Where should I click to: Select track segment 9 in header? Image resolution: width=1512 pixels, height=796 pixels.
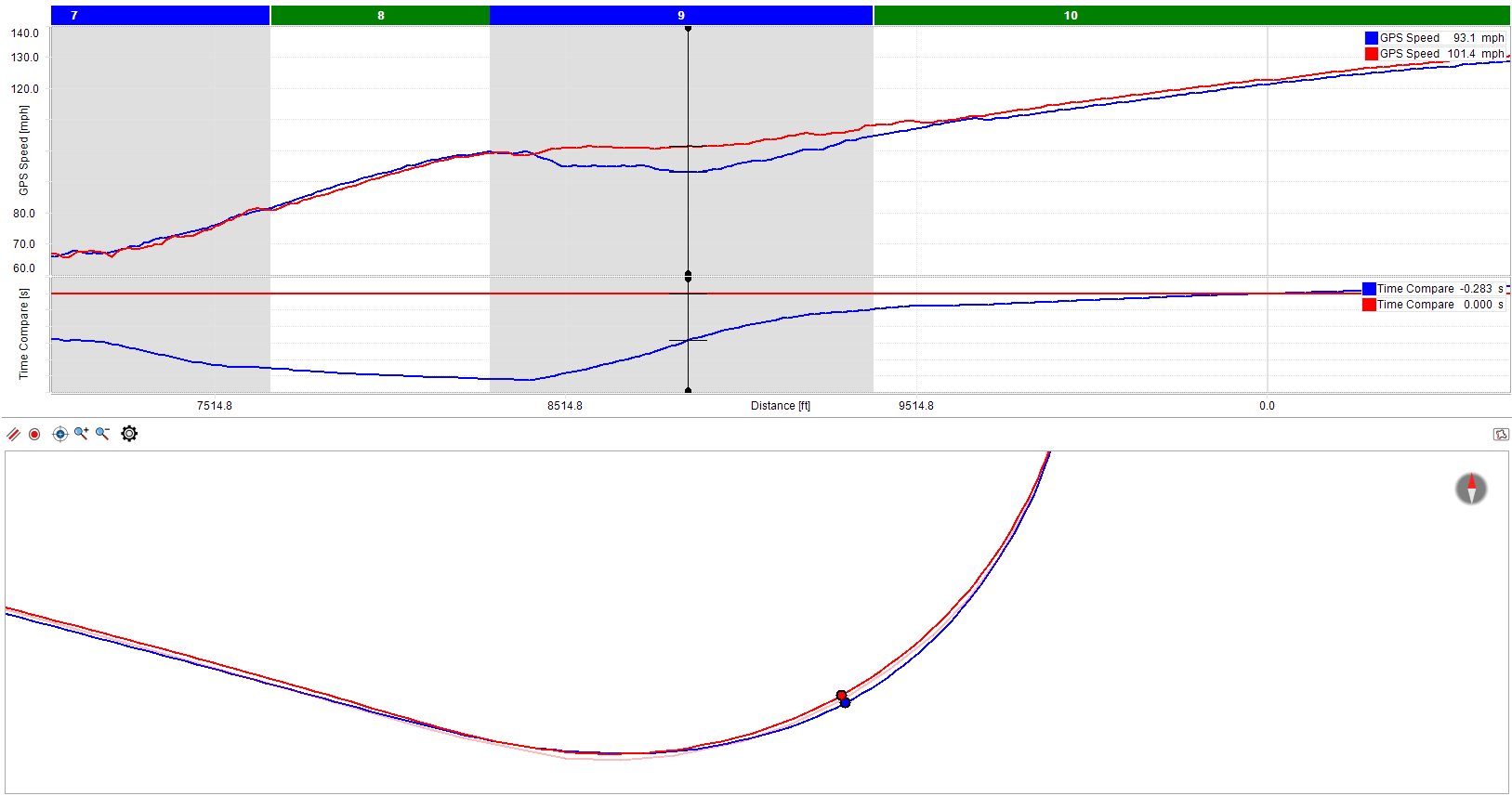(681, 16)
